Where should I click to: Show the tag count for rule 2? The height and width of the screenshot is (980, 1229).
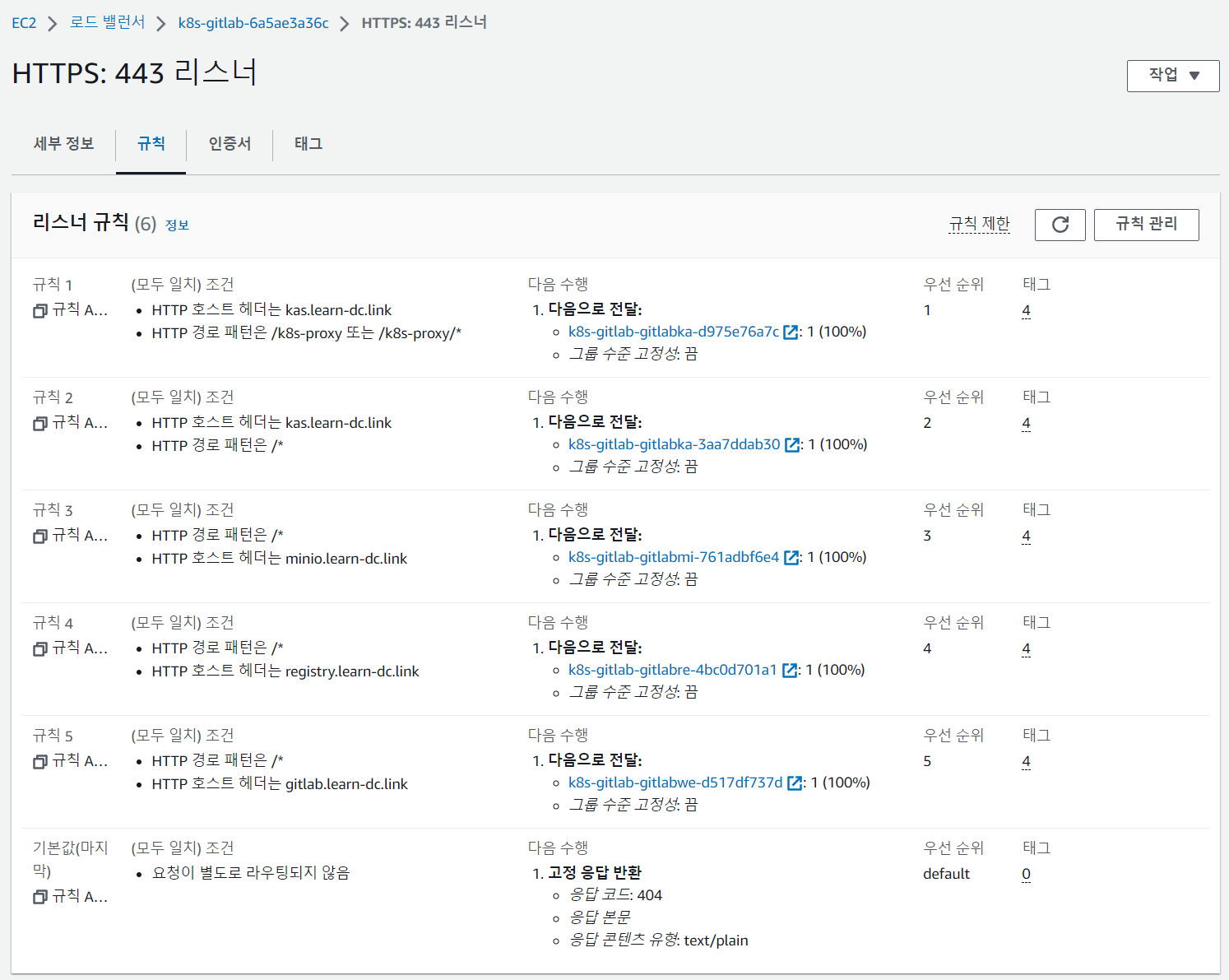pos(1026,424)
